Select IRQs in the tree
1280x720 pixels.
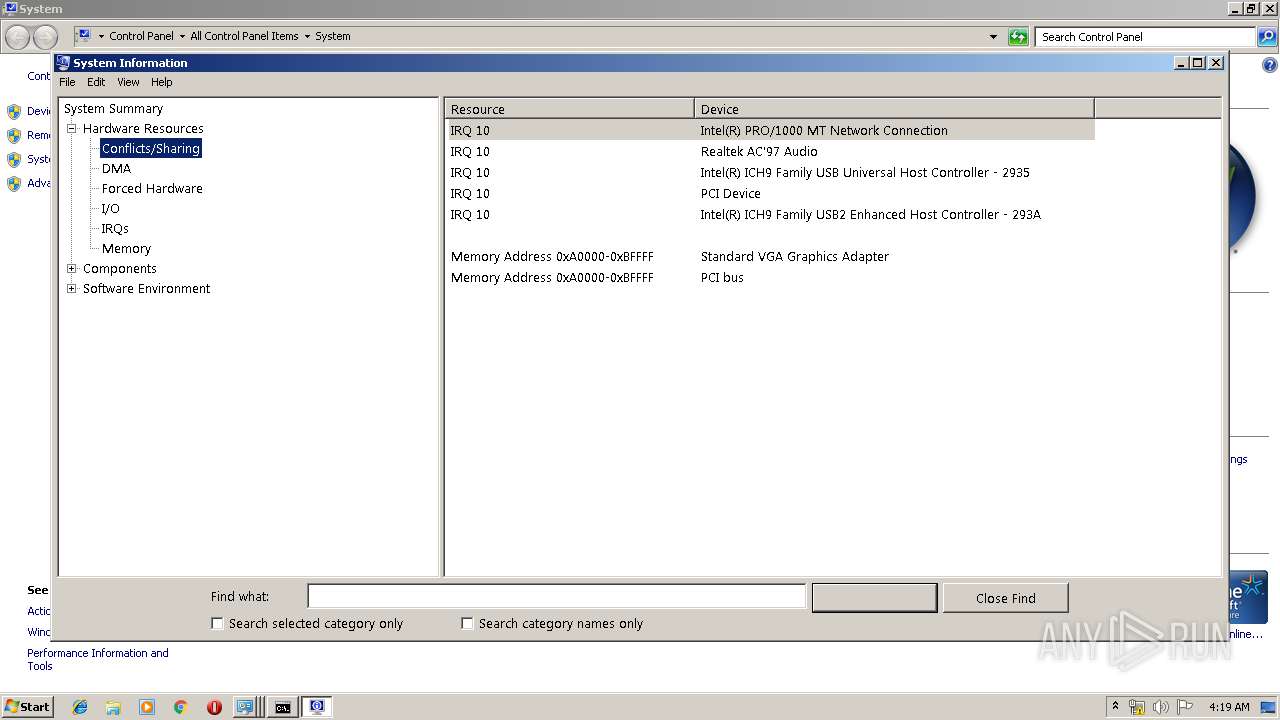pos(115,228)
